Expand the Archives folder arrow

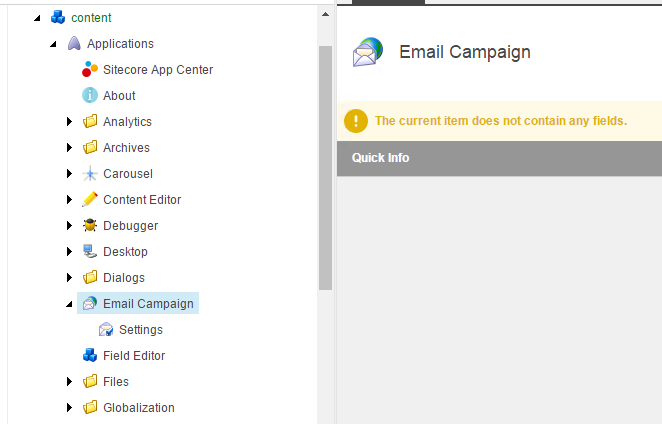(69, 147)
